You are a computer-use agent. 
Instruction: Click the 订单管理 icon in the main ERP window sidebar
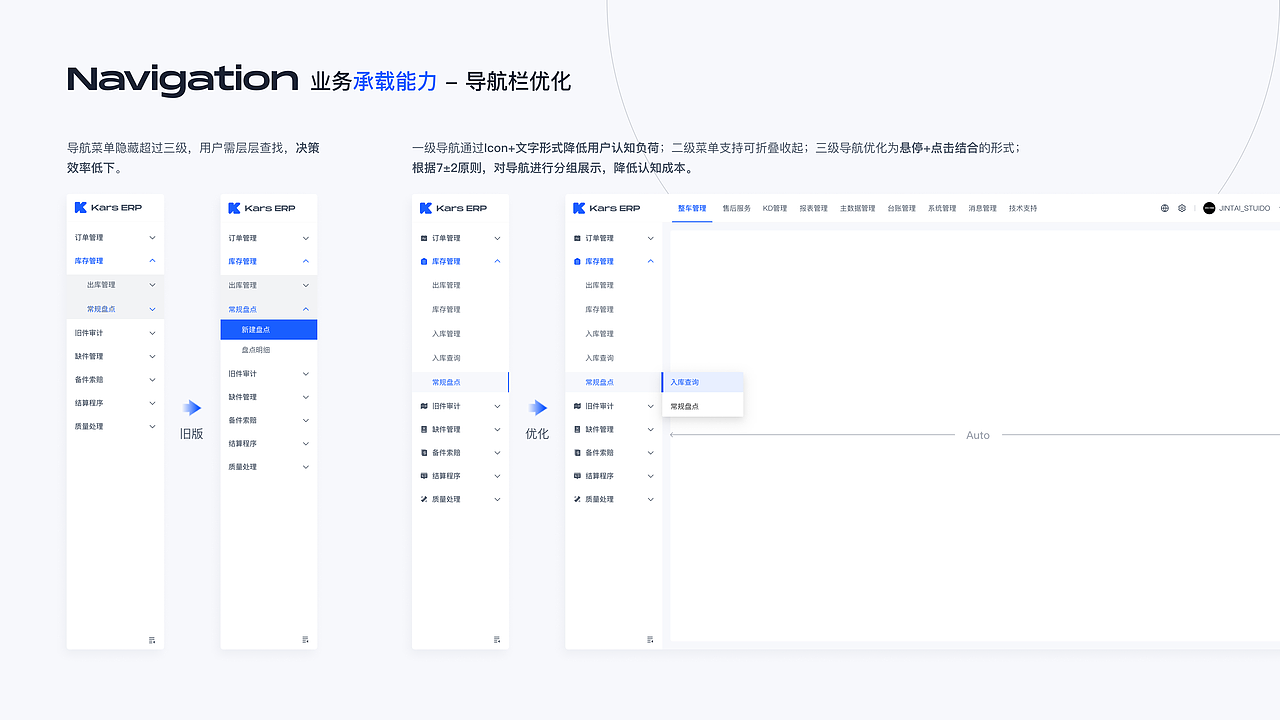577,238
